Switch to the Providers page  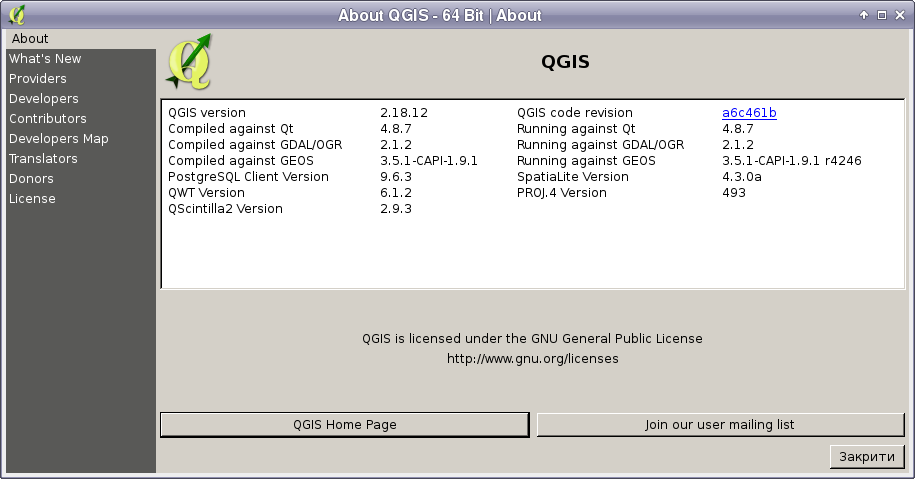(38, 79)
